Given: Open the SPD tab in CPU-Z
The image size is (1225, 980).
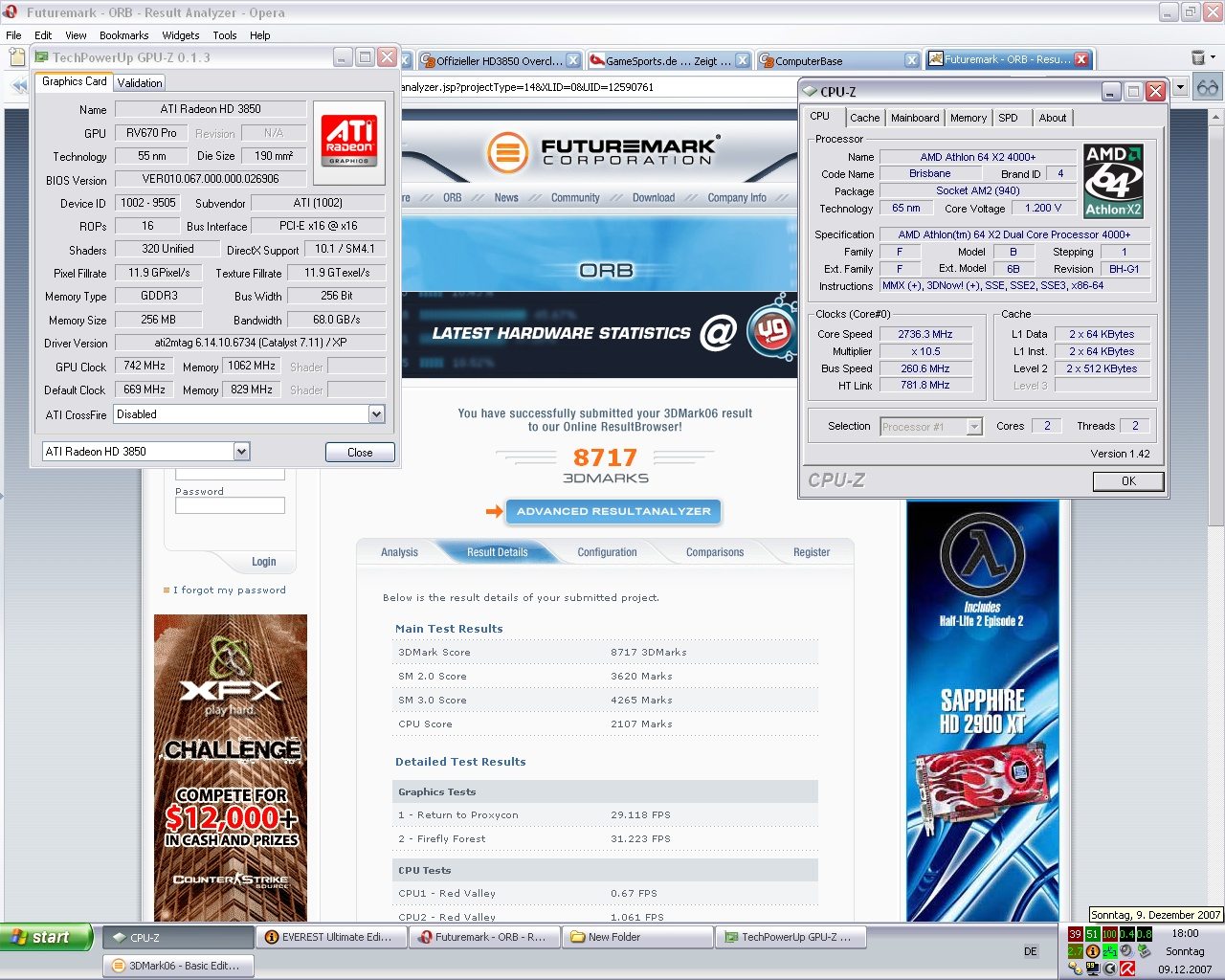Looking at the screenshot, I should point(1009,118).
